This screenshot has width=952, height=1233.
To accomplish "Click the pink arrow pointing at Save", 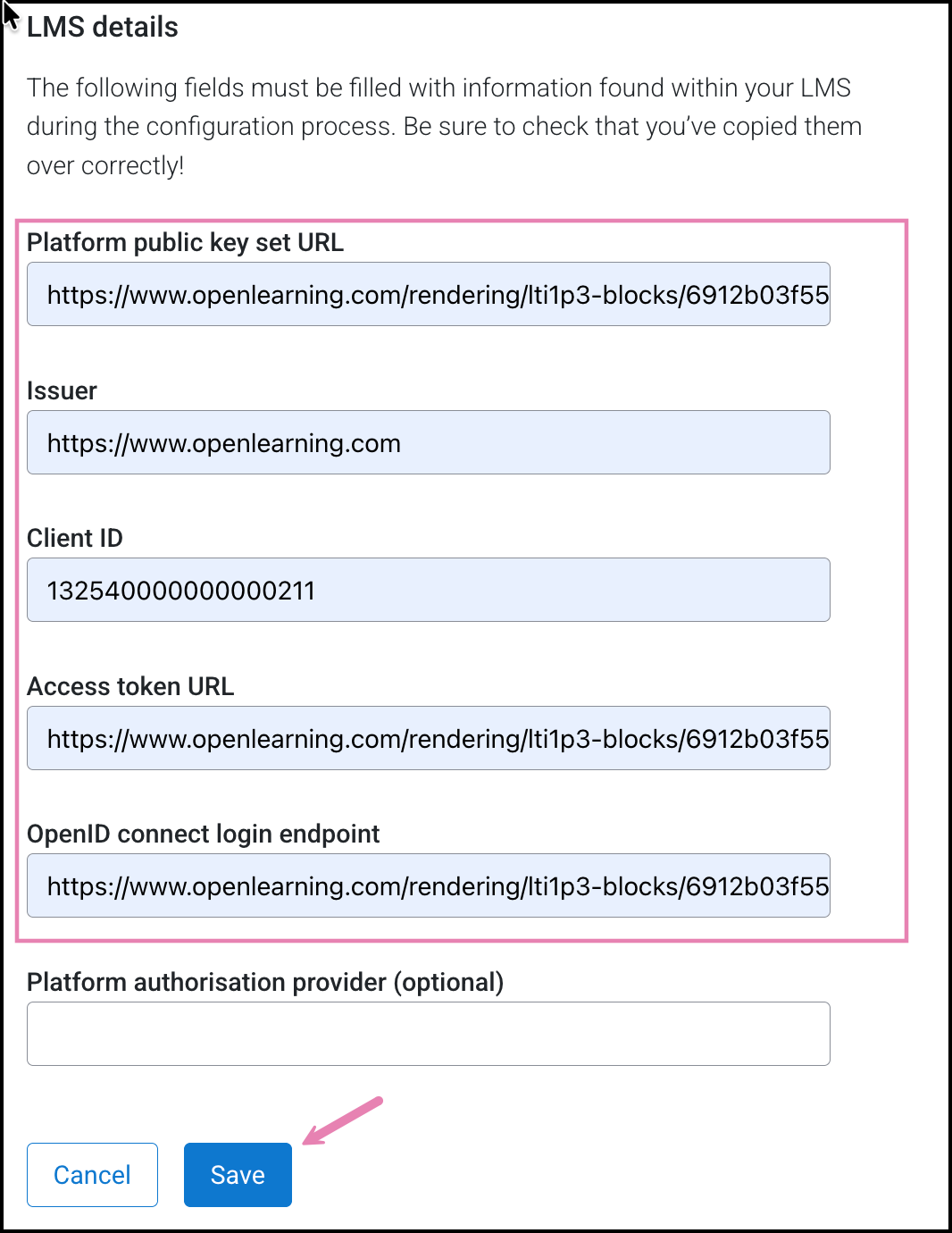I will click(x=342, y=1120).
